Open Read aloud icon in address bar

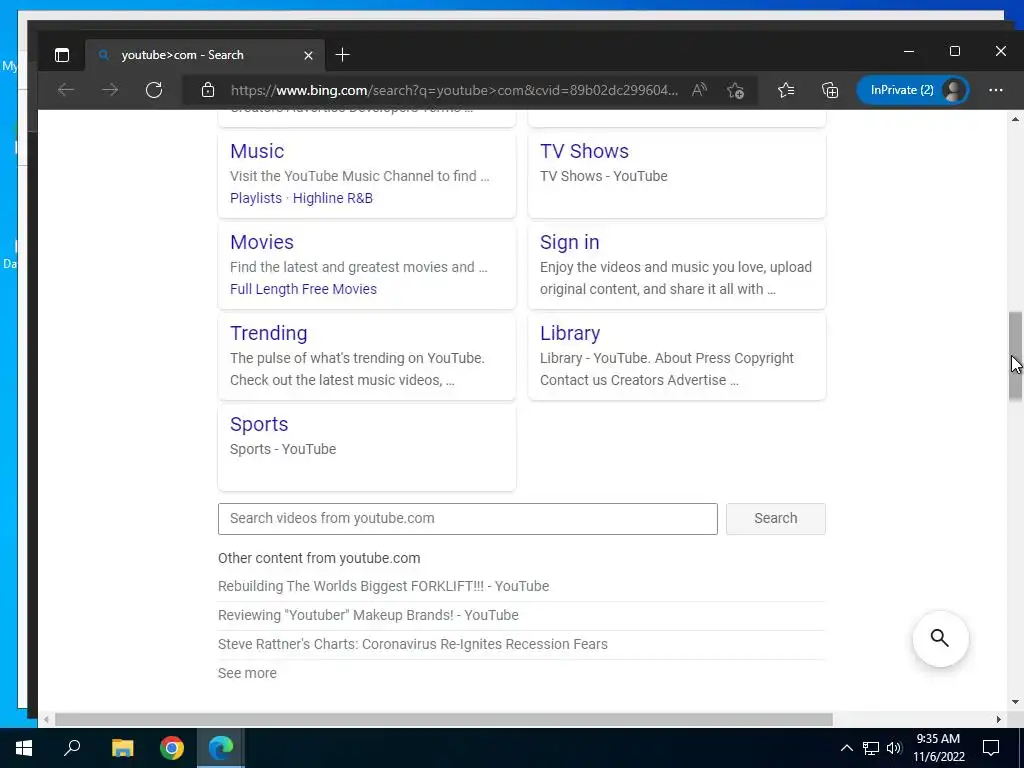pyautogui.click(x=699, y=90)
